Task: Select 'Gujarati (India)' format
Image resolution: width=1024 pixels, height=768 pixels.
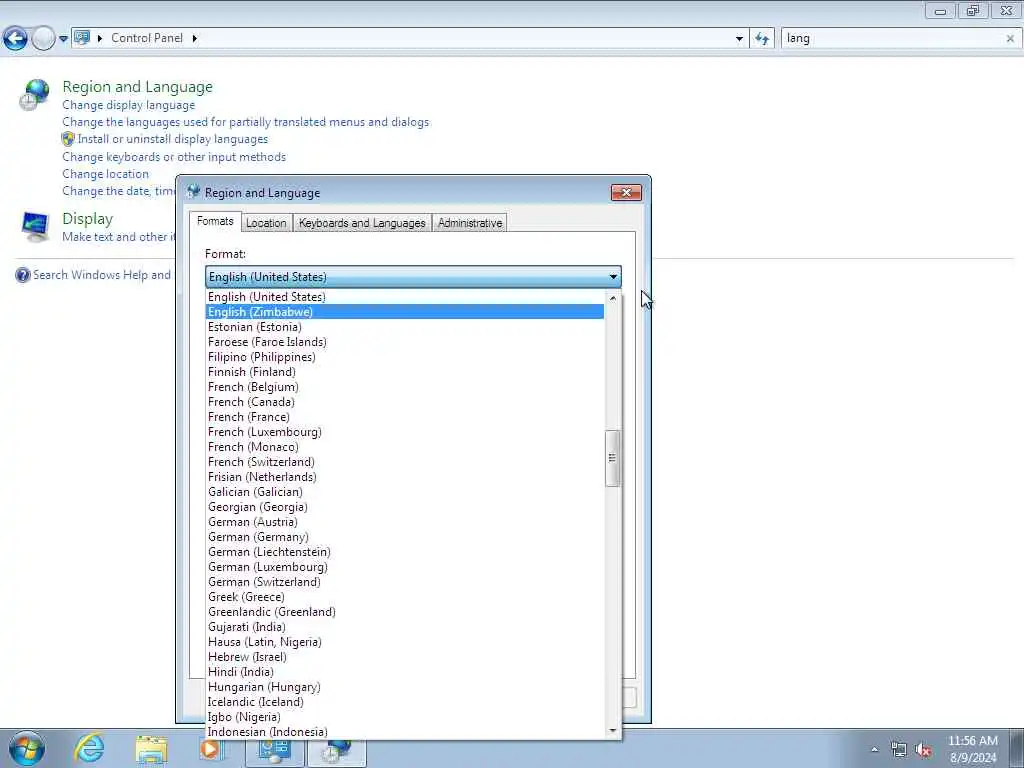Action: [x=405, y=628]
